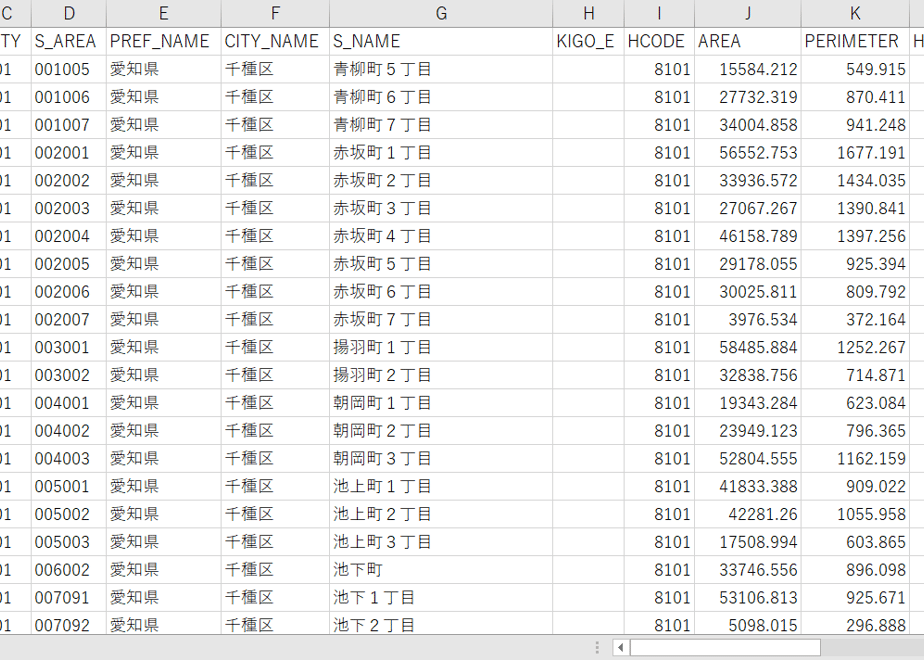Screen dimensions: 924x660
Task: Select cell containing 青柳町５丁目
Action: tap(441, 70)
